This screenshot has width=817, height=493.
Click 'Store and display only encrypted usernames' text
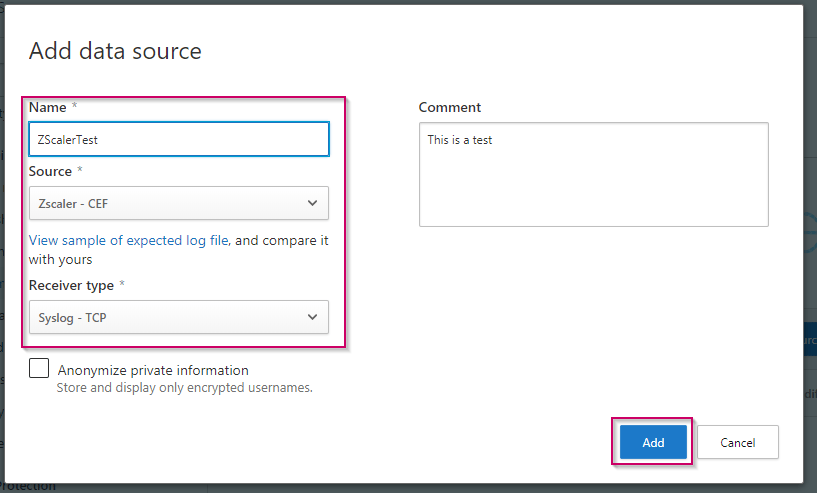[184, 387]
